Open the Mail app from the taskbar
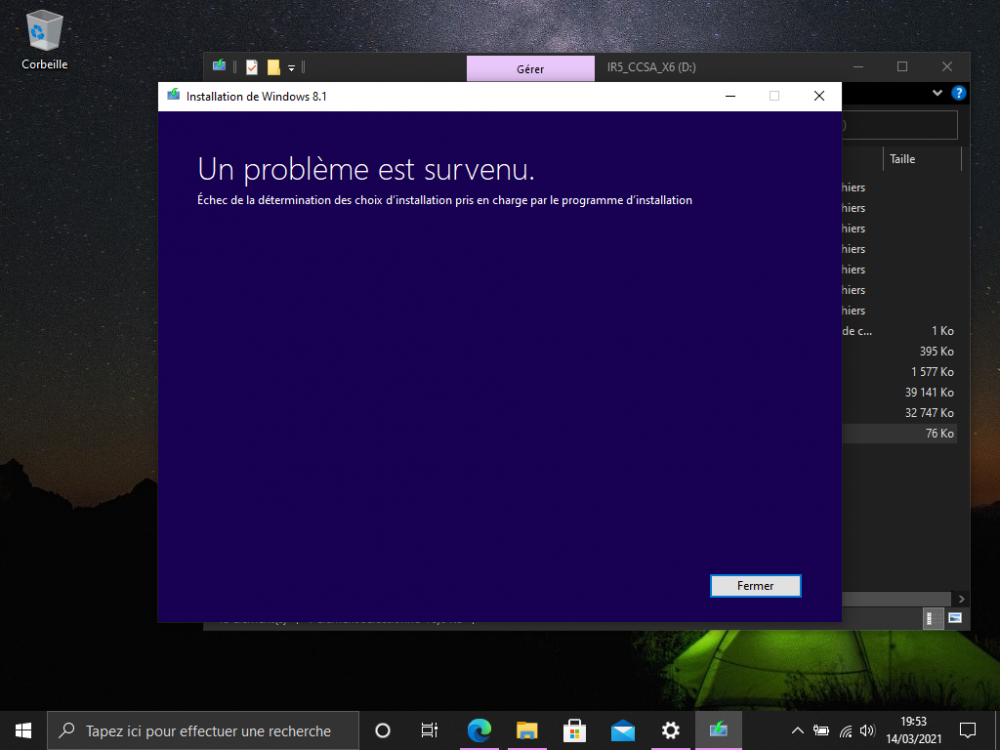 [622, 730]
